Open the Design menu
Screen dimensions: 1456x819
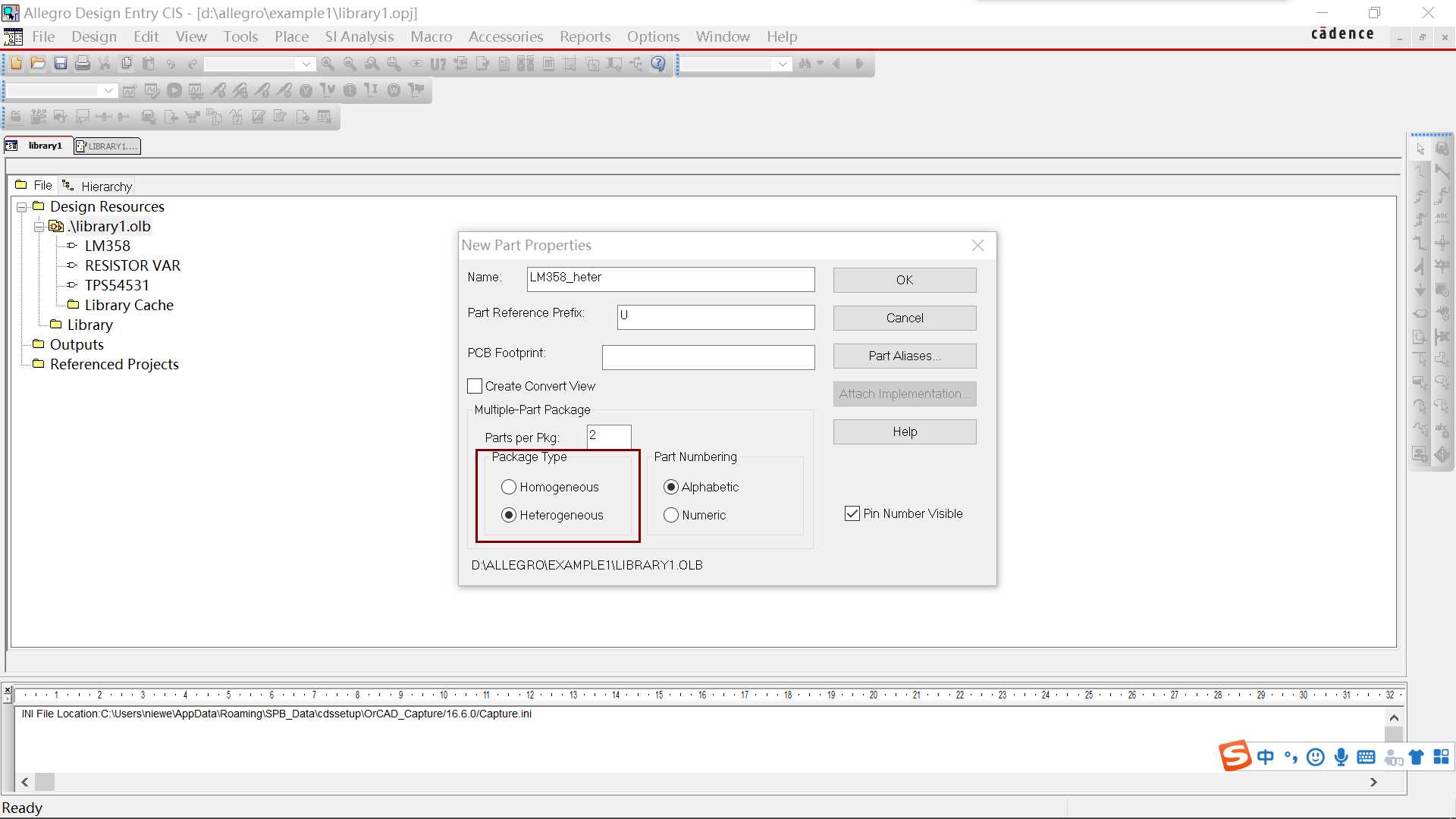[94, 36]
